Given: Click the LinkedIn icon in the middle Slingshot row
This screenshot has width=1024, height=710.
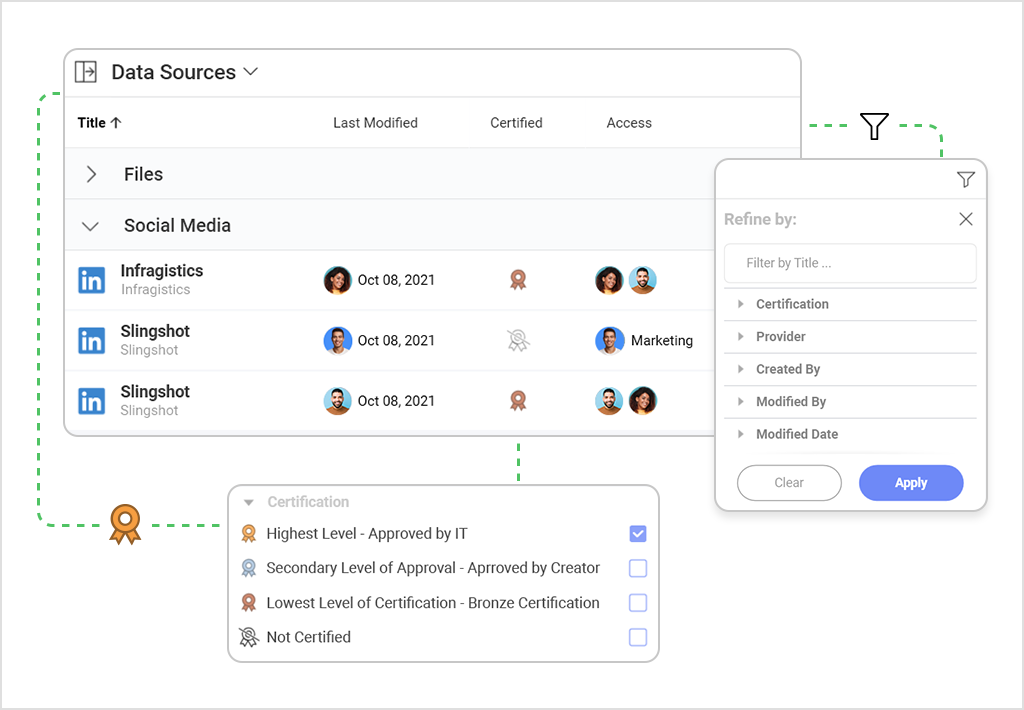Looking at the screenshot, I should click(91, 340).
